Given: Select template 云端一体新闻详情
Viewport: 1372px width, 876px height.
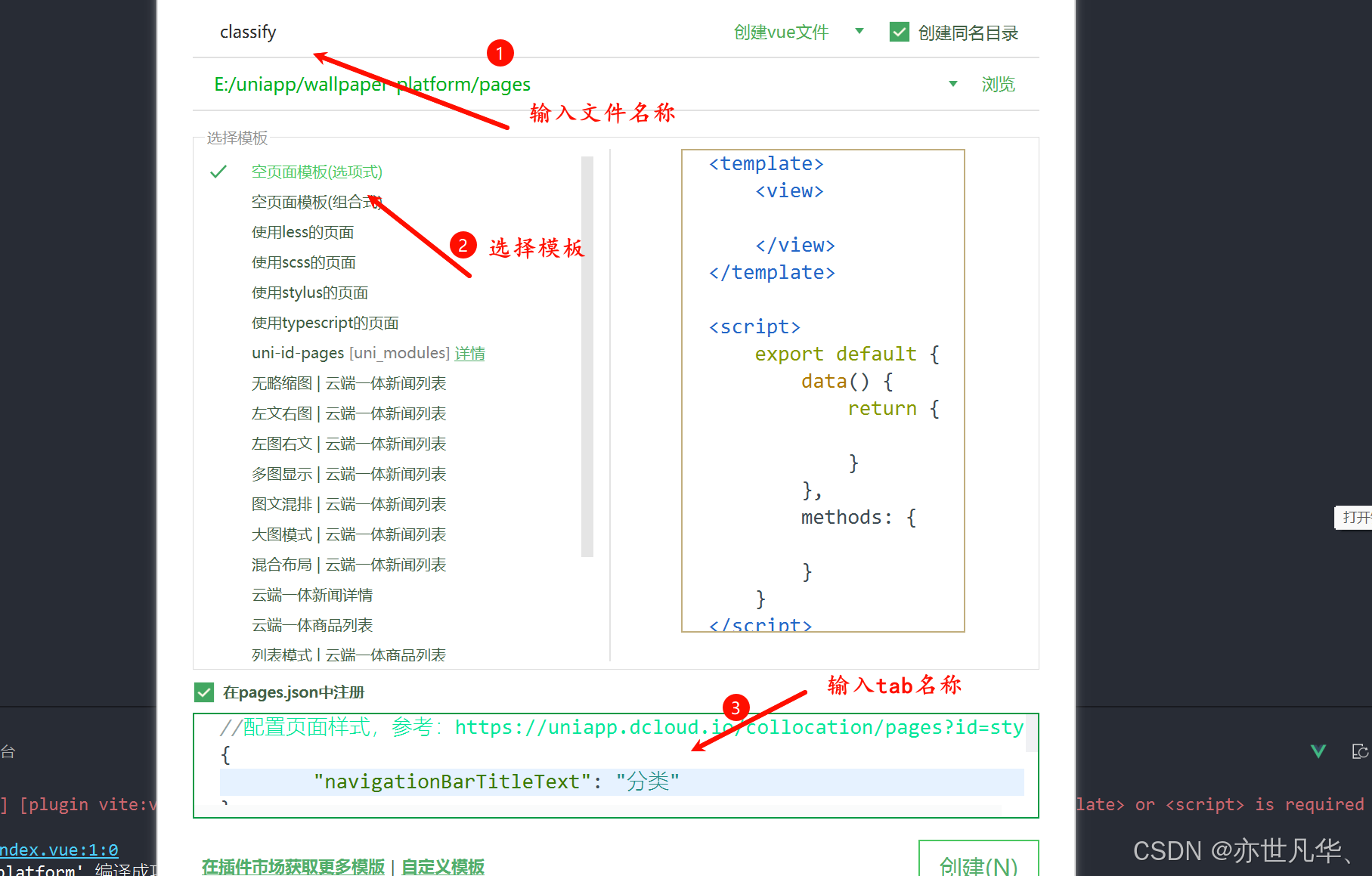Looking at the screenshot, I should point(312,595).
